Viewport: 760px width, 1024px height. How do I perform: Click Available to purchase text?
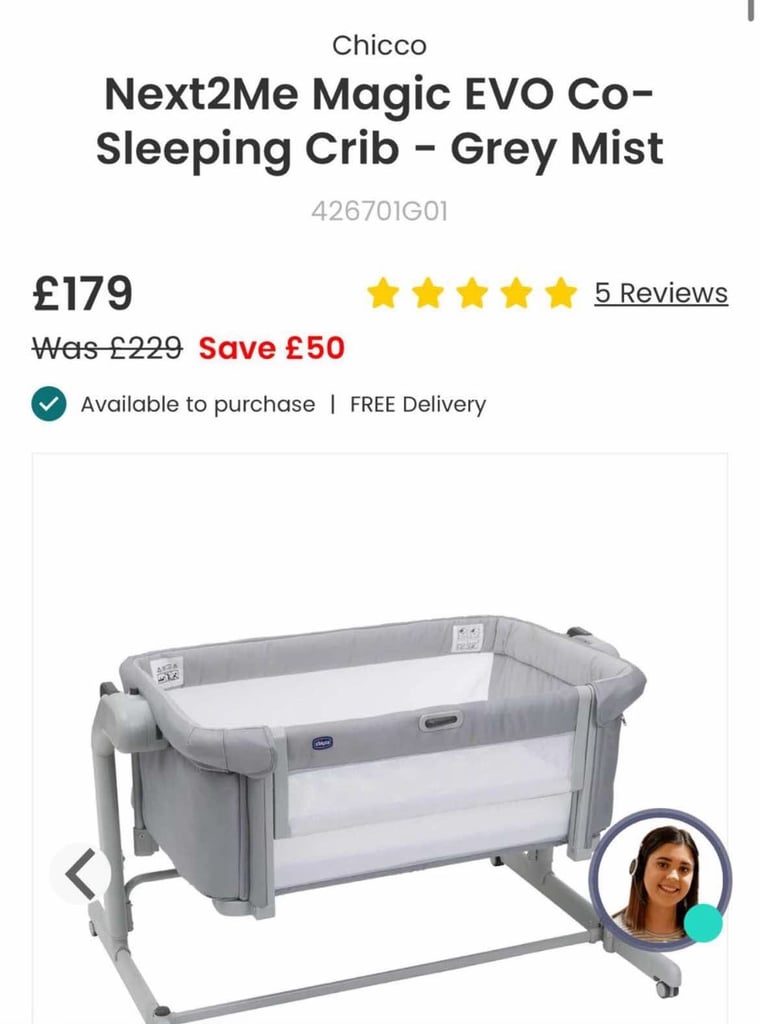(x=198, y=404)
